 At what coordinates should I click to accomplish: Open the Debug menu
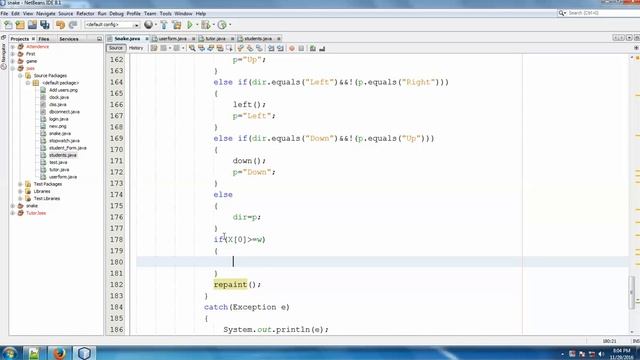pos(116,13)
